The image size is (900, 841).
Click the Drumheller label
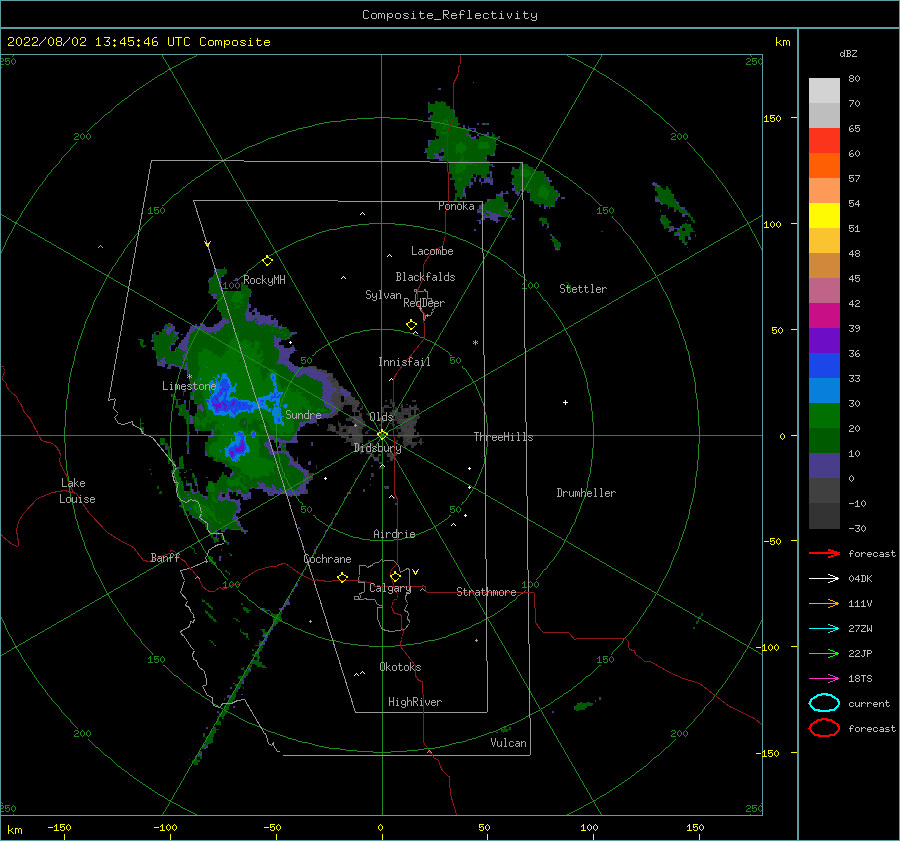coord(586,493)
